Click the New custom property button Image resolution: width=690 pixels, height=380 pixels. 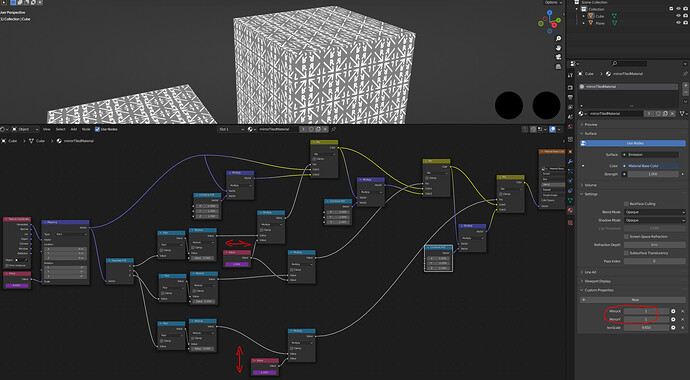[x=633, y=300]
